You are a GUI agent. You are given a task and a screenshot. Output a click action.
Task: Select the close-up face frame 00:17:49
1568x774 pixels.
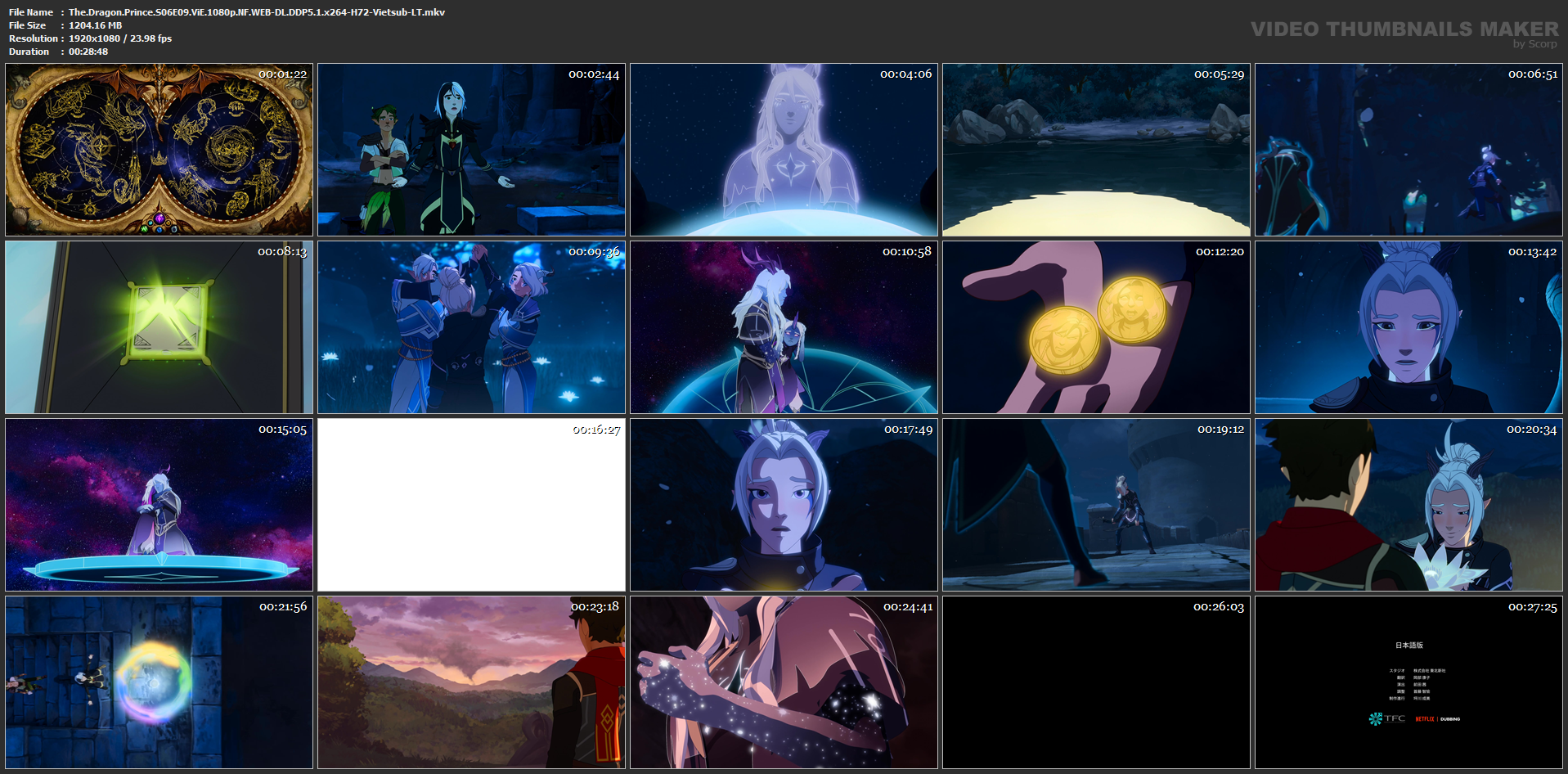(x=784, y=505)
